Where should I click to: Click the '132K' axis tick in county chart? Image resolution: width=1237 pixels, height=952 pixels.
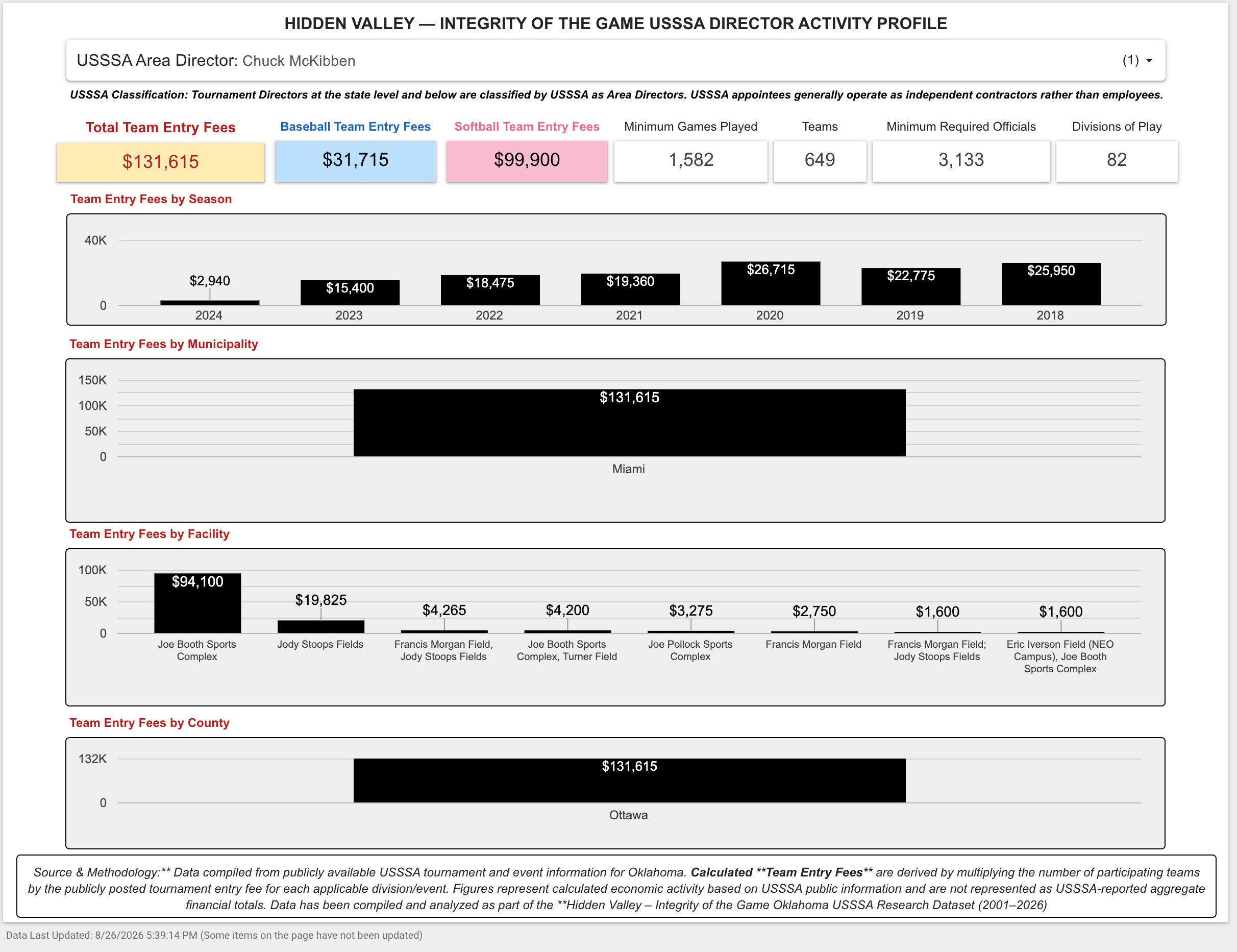92,759
